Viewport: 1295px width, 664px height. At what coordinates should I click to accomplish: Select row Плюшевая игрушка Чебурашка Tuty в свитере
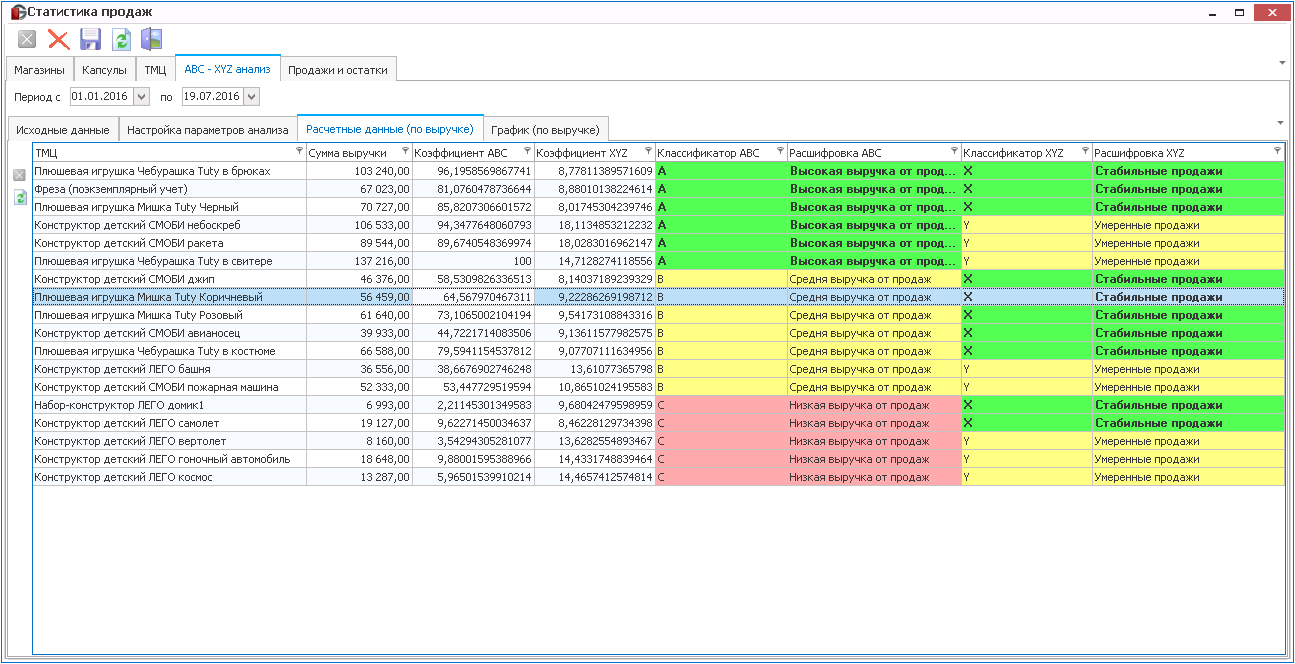[x=658, y=261]
